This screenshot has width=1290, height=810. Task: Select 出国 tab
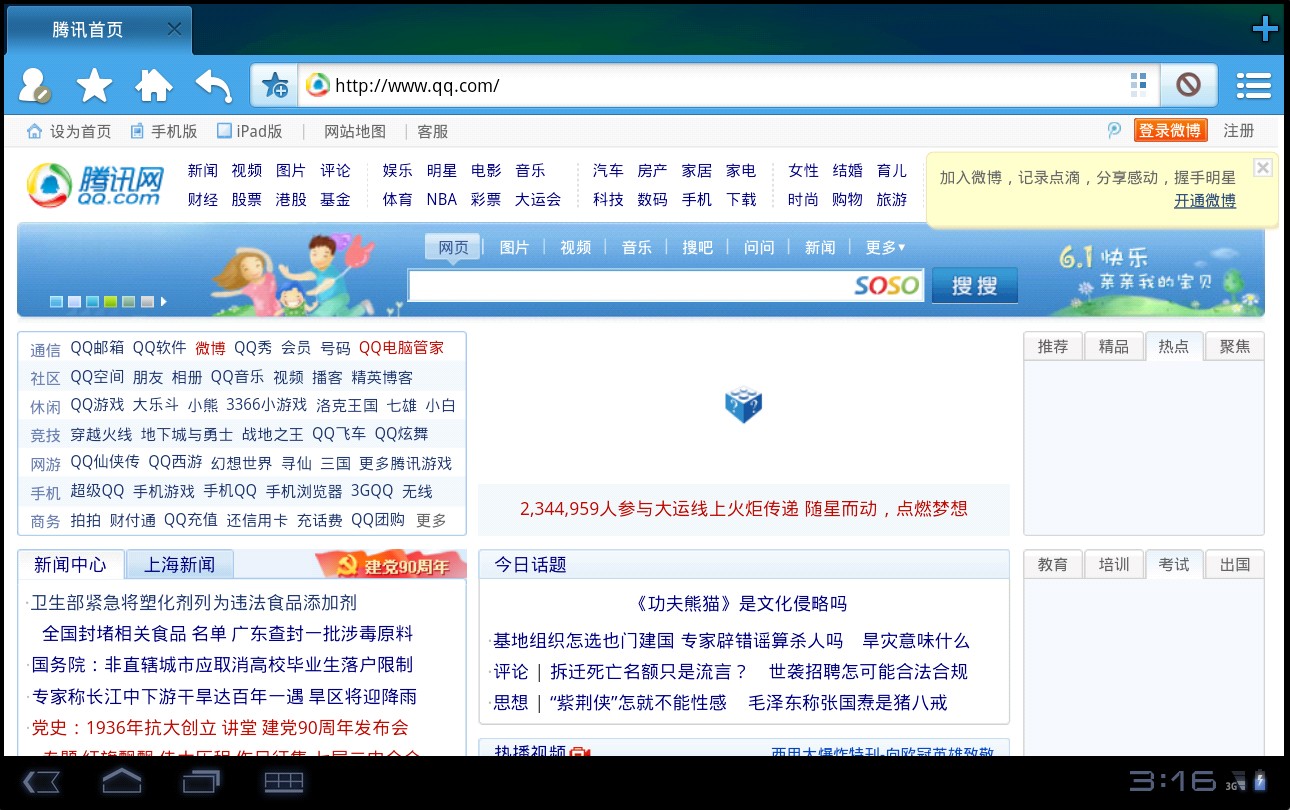pyautogui.click(x=1235, y=564)
